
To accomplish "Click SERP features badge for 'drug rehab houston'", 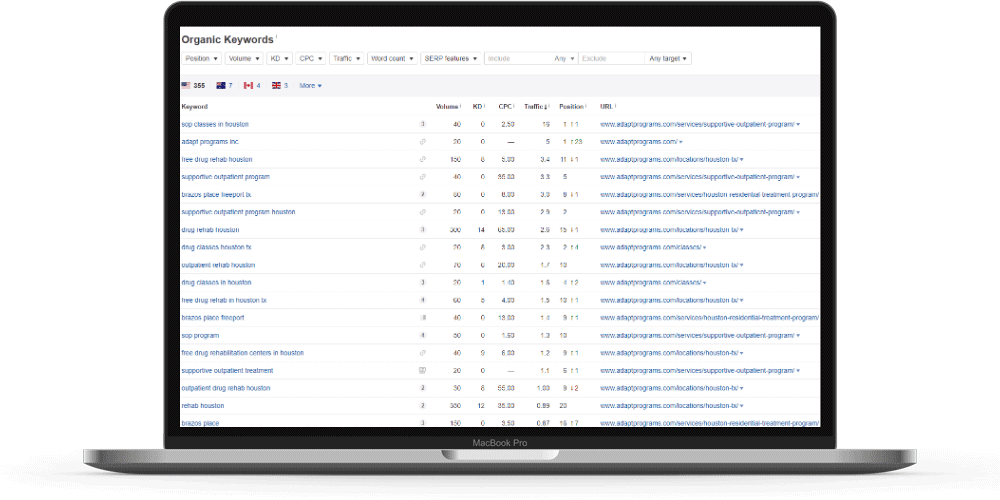I will [422, 230].
